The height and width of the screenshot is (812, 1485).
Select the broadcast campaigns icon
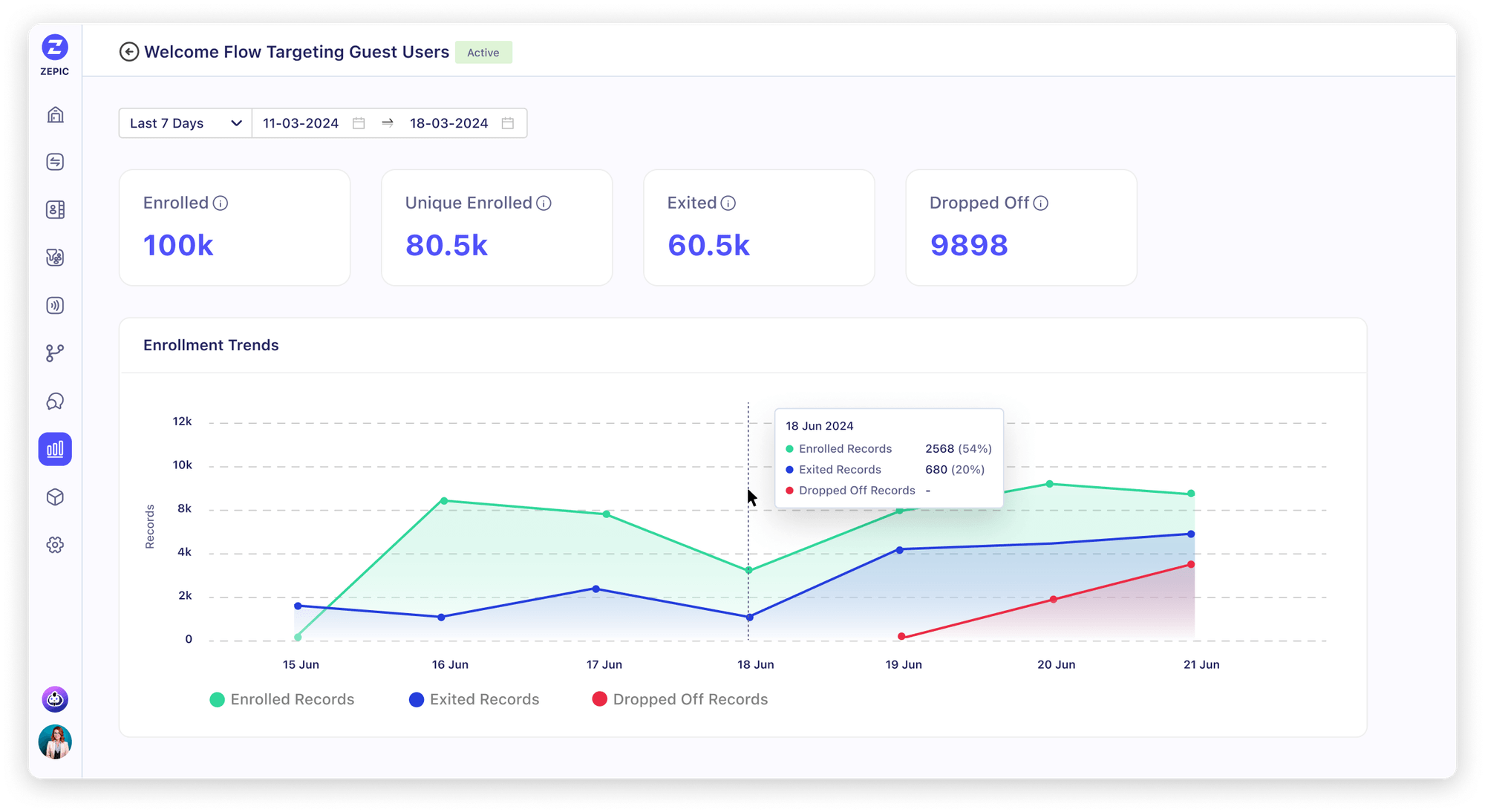pos(54,305)
